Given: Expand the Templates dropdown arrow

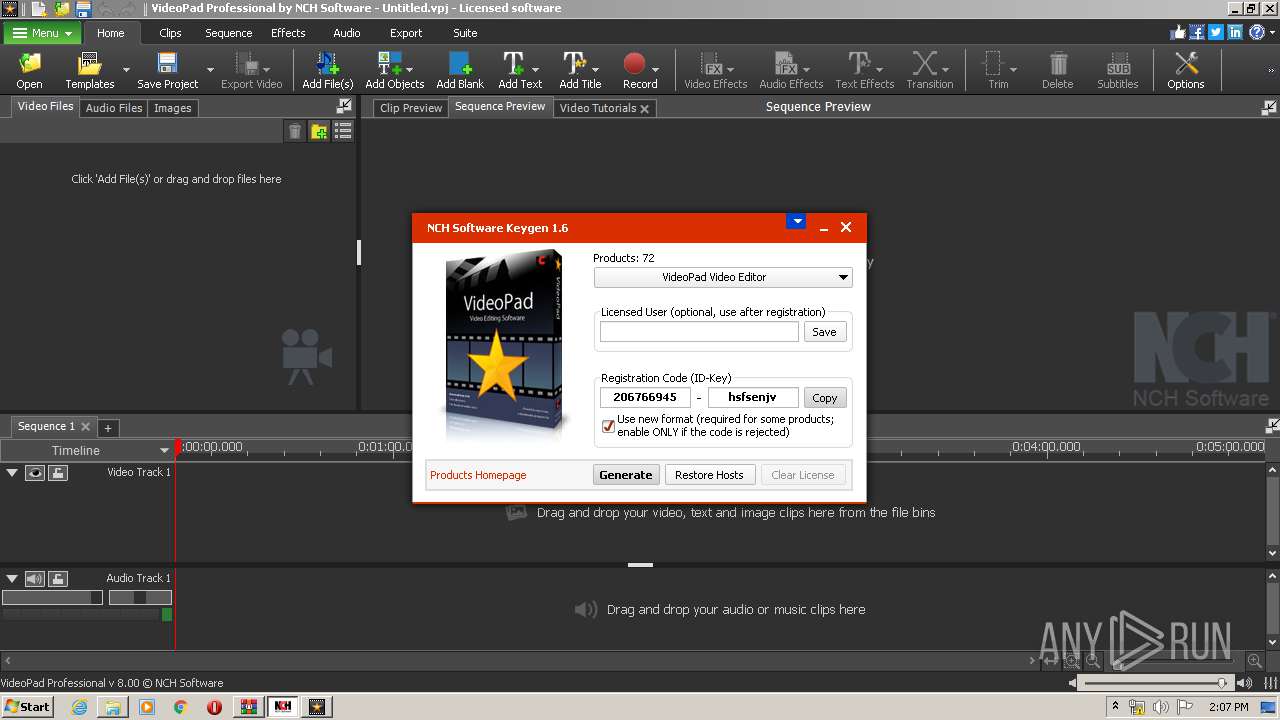Looking at the screenshot, I should coord(126,70).
